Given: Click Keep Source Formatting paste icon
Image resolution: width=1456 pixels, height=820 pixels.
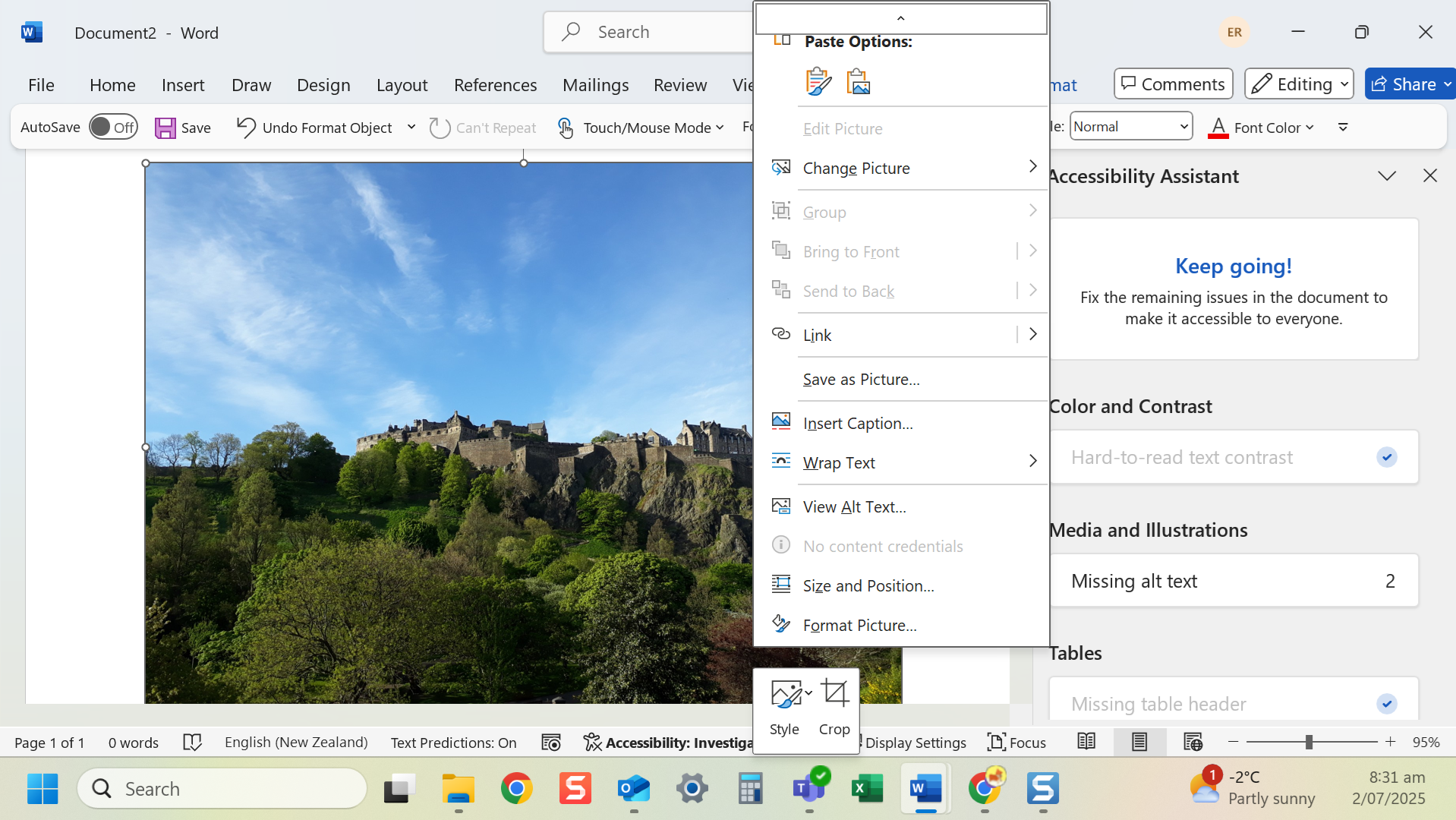Looking at the screenshot, I should 818,81.
